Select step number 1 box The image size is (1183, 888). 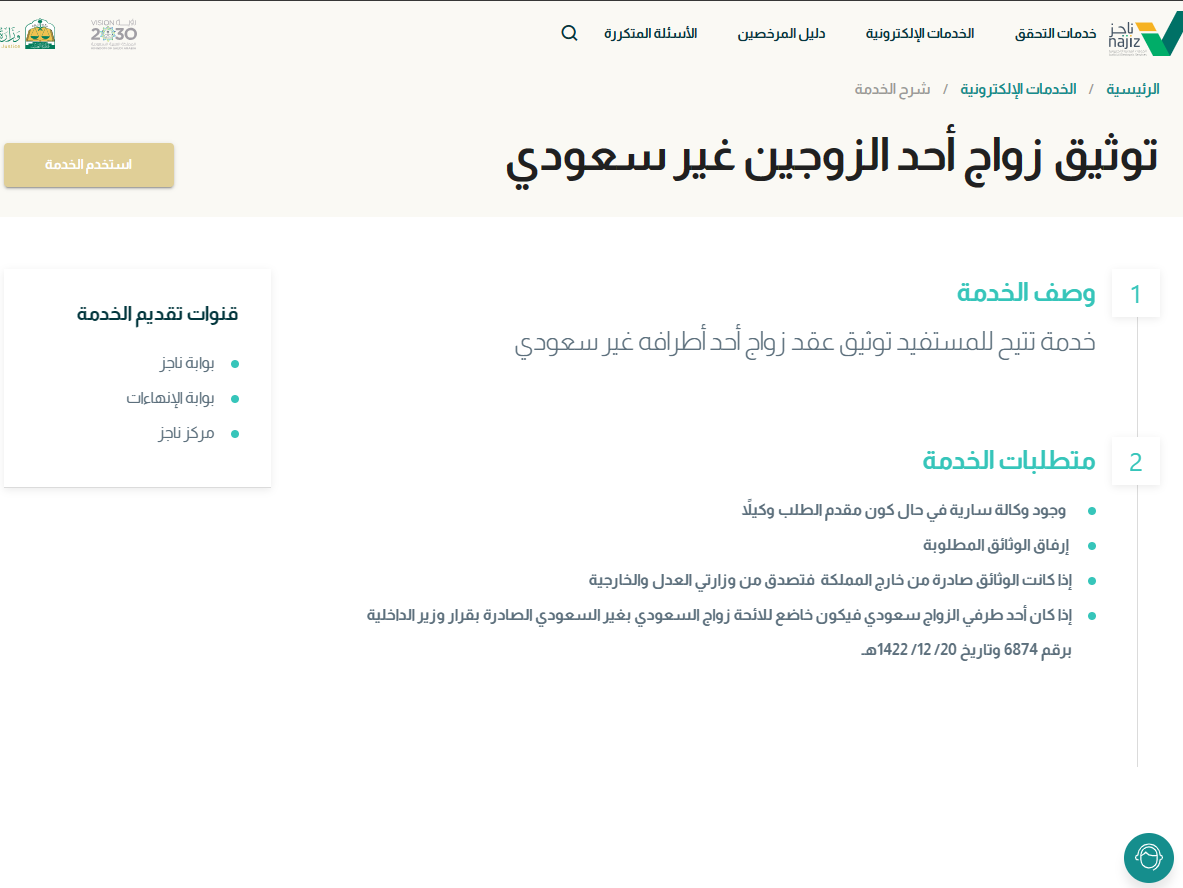1135,294
